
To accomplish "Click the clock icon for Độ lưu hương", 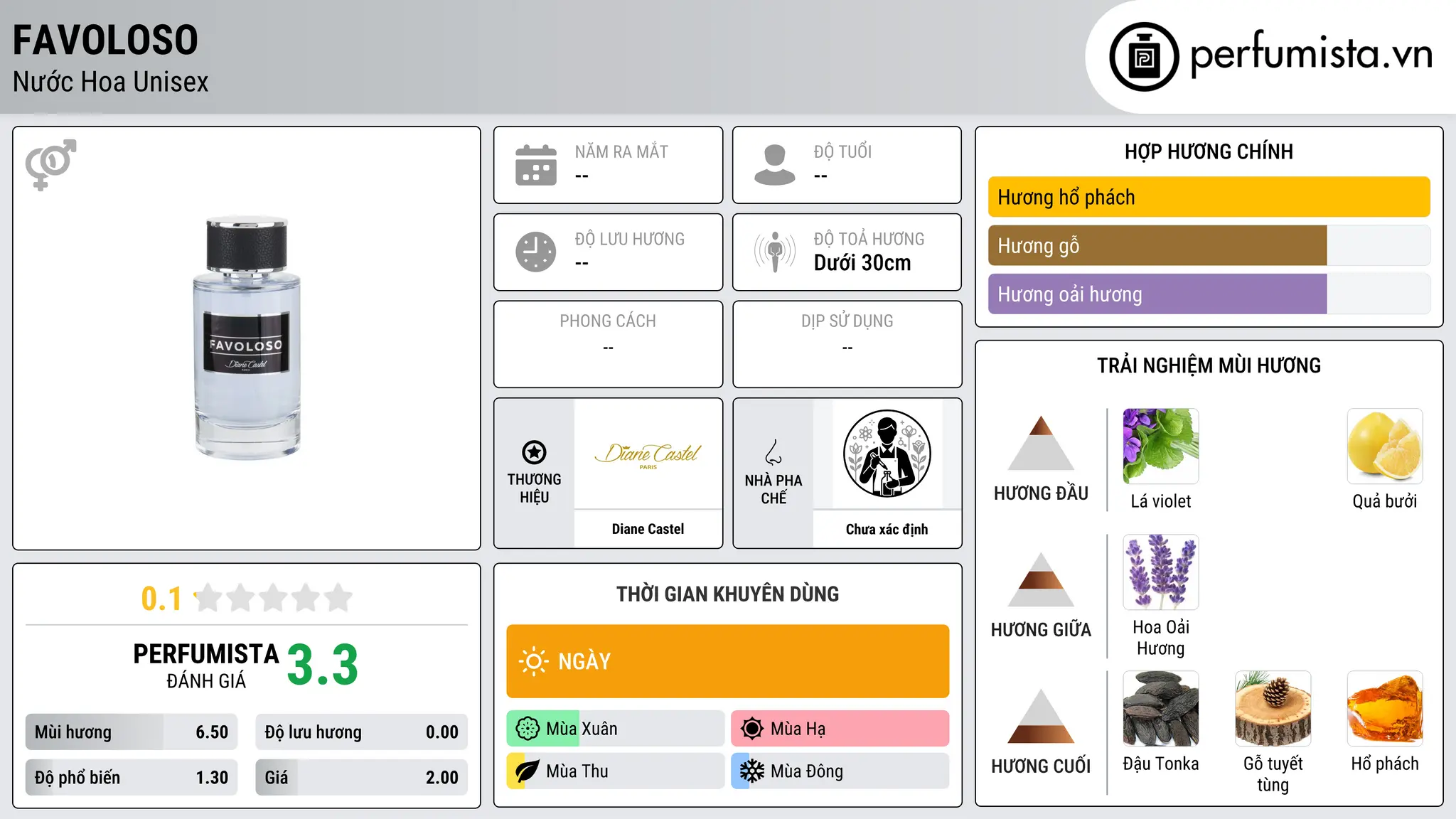I will pos(536,252).
